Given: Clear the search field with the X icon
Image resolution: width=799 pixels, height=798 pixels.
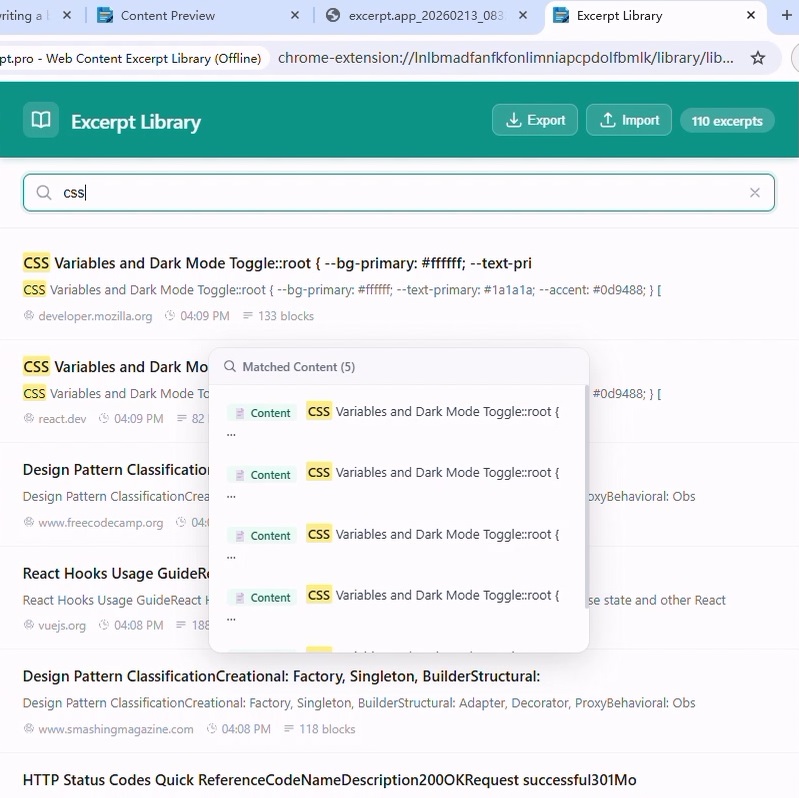Looking at the screenshot, I should [x=755, y=193].
